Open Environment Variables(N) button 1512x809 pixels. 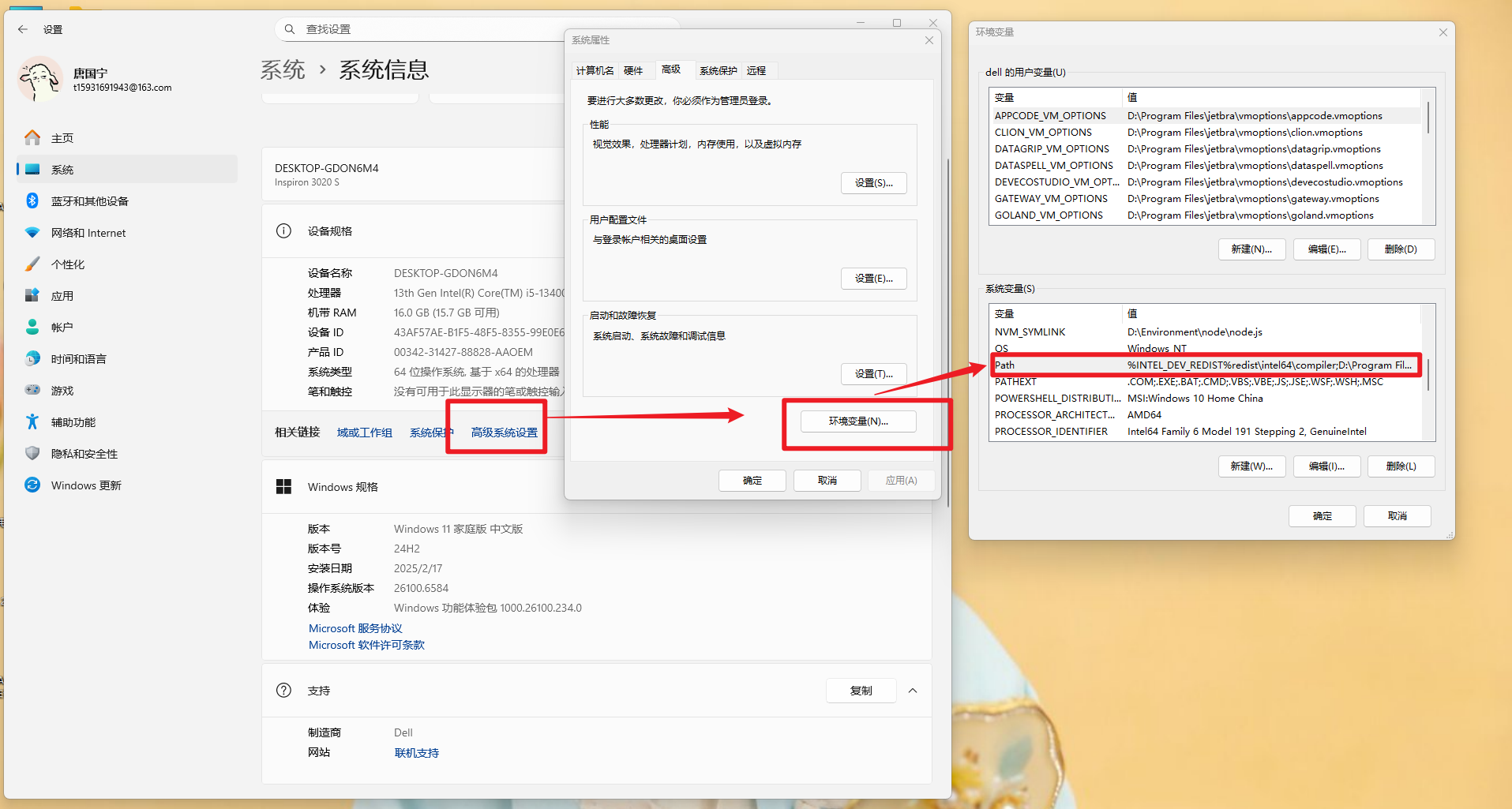point(858,421)
